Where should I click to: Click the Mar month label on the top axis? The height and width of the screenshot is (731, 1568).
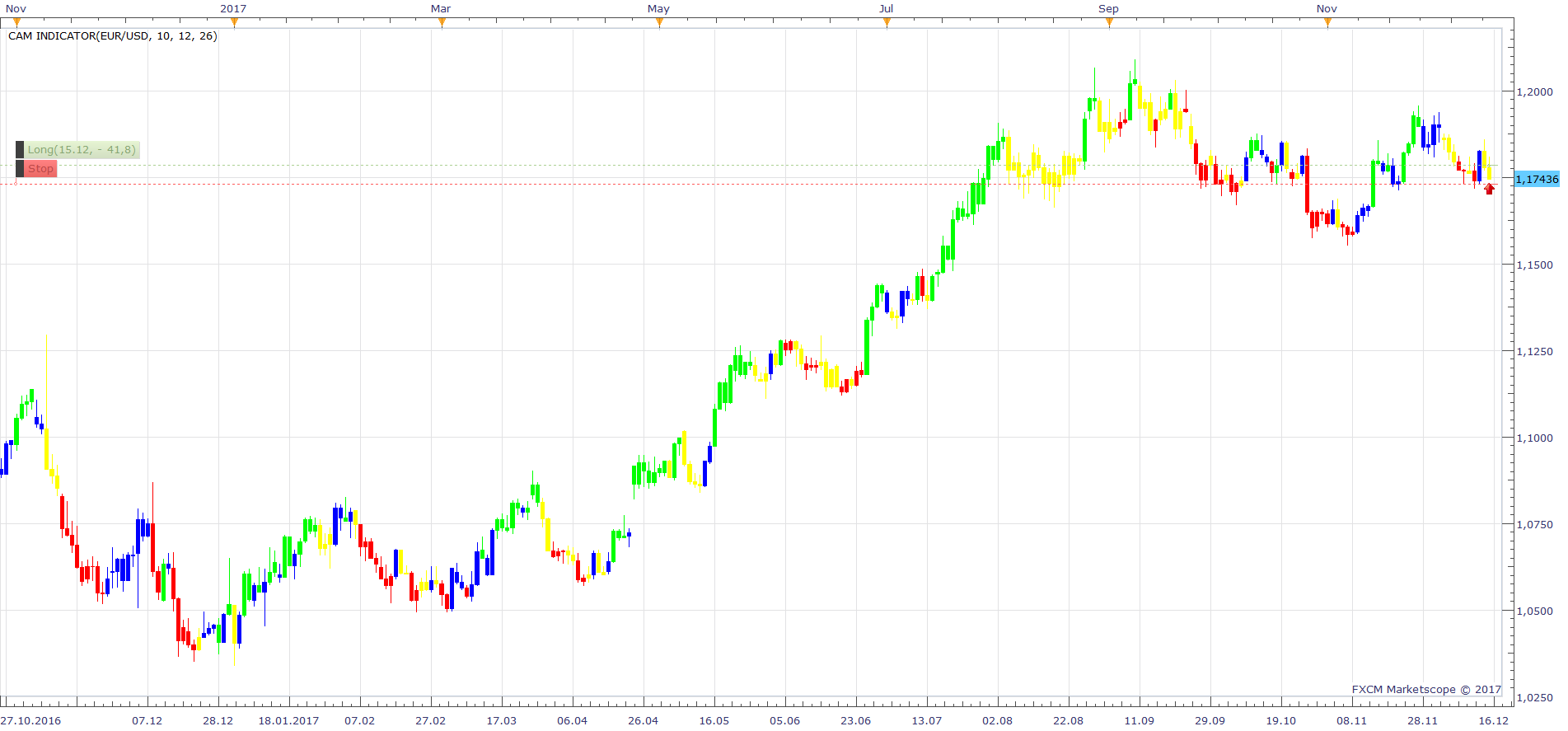(x=441, y=8)
